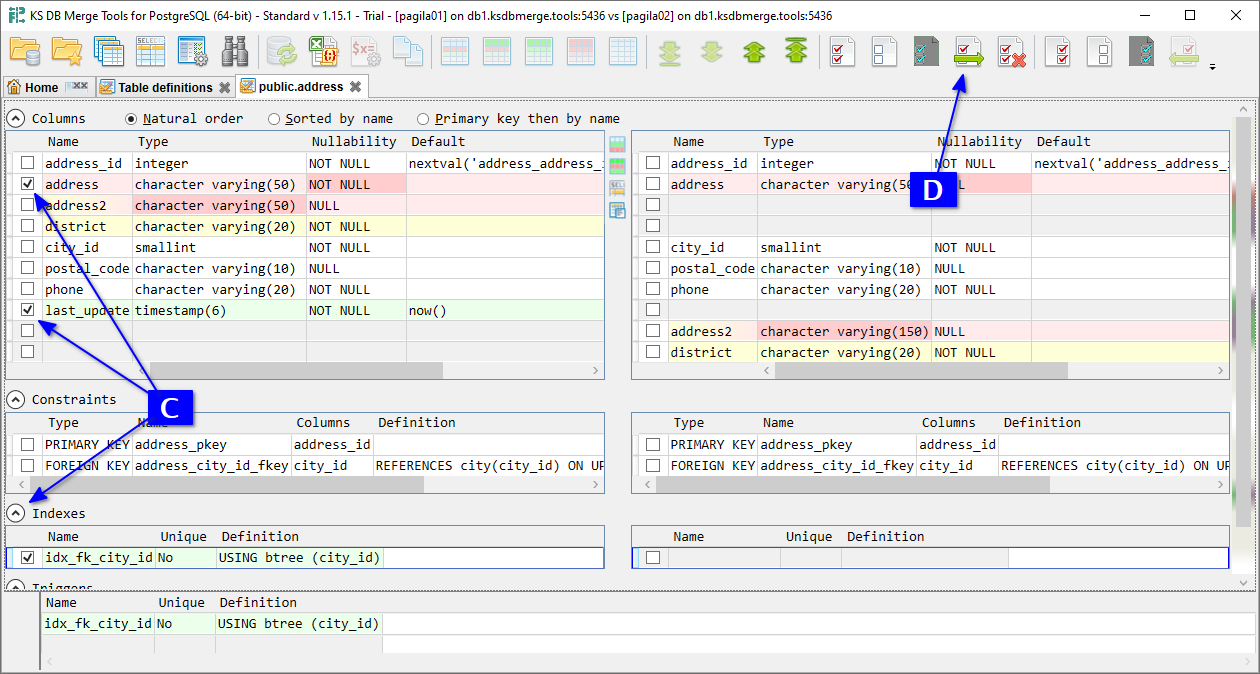Uncheck the idx_fk_city_id index checkbox
This screenshot has width=1260, height=674.
click(x=28, y=558)
